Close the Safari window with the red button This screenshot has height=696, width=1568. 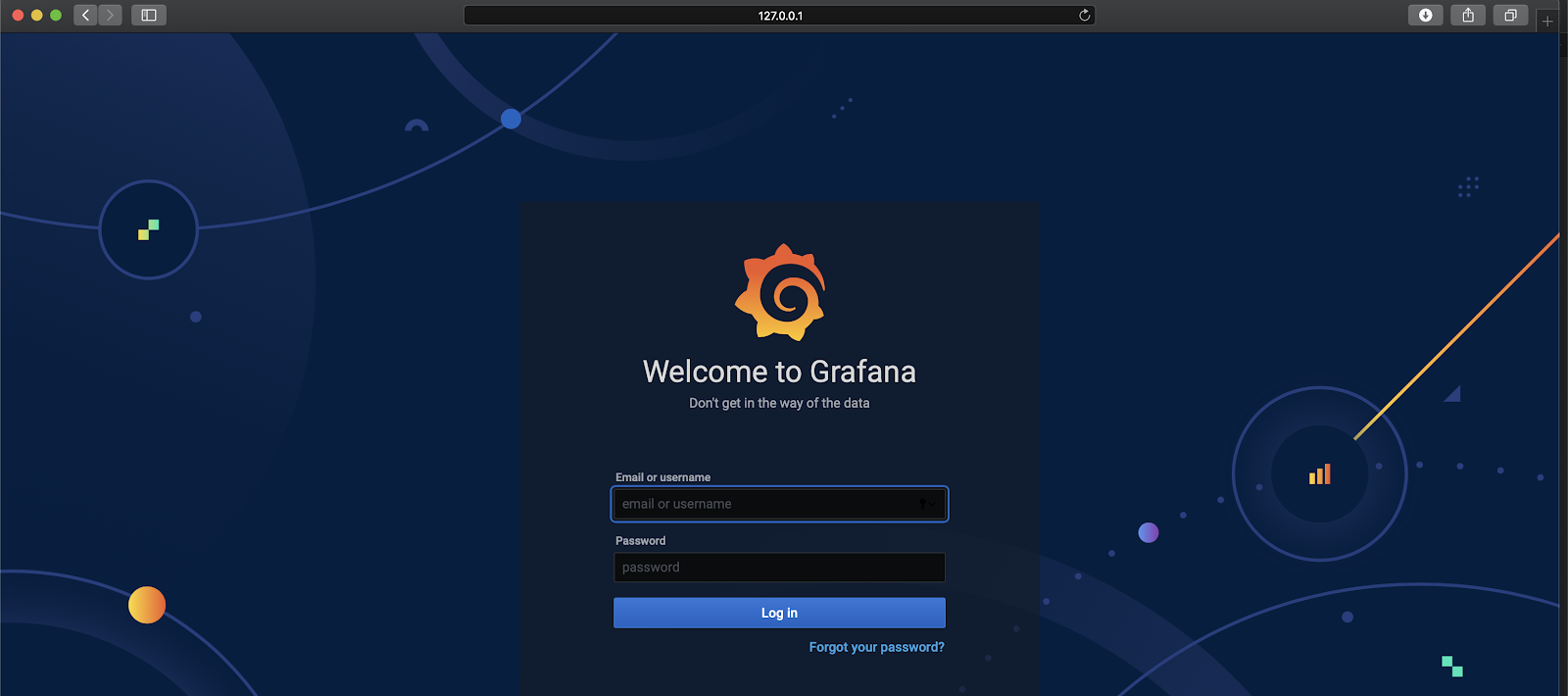(18, 15)
